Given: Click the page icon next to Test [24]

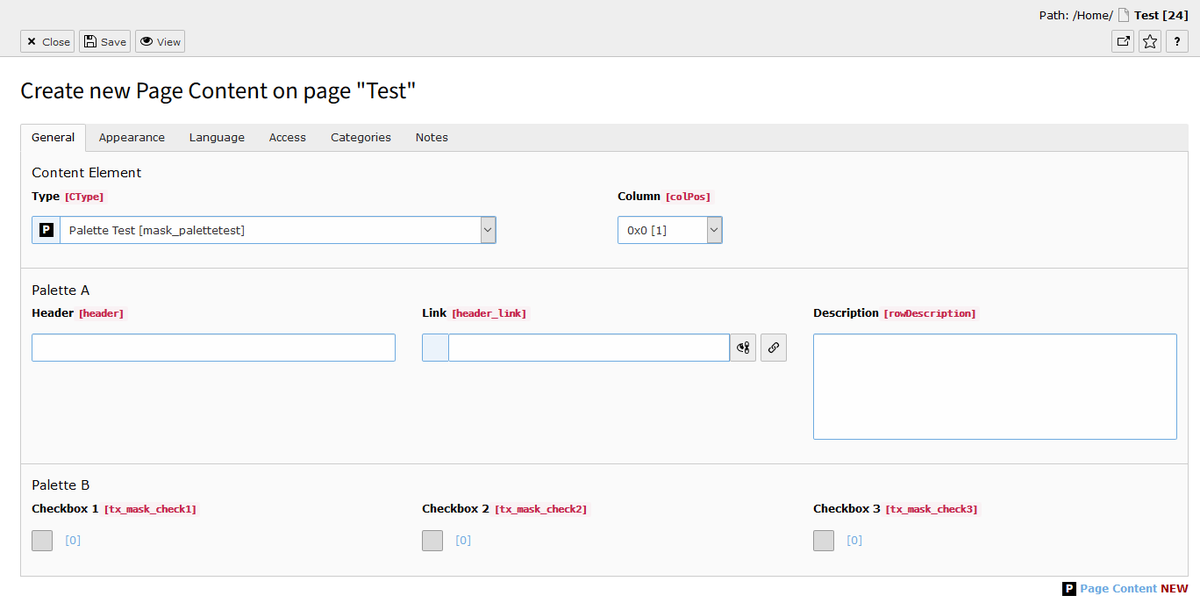Looking at the screenshot, I should tap(1124, 15).
